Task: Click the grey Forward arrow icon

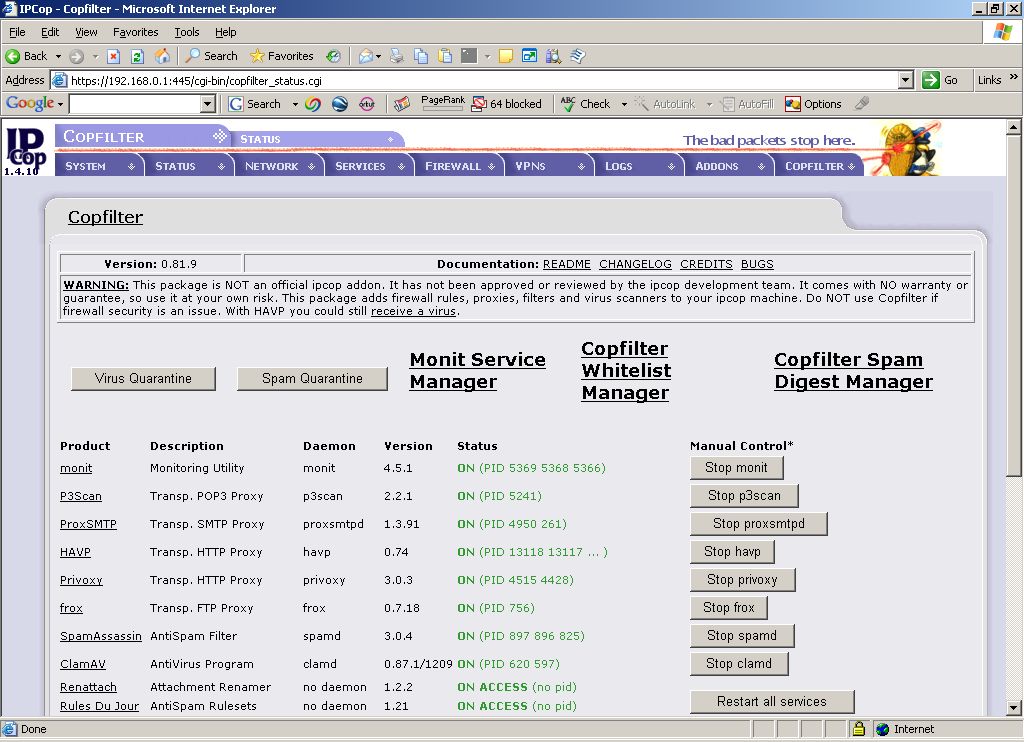Action: click(x=76, y=56)
